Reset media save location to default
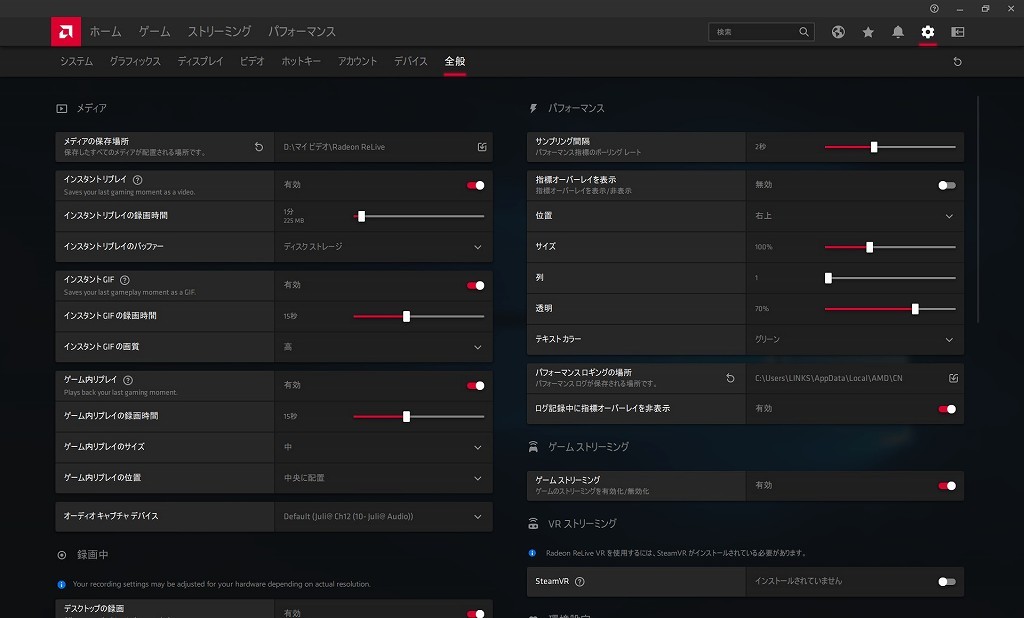 click(x=259, y=147)
